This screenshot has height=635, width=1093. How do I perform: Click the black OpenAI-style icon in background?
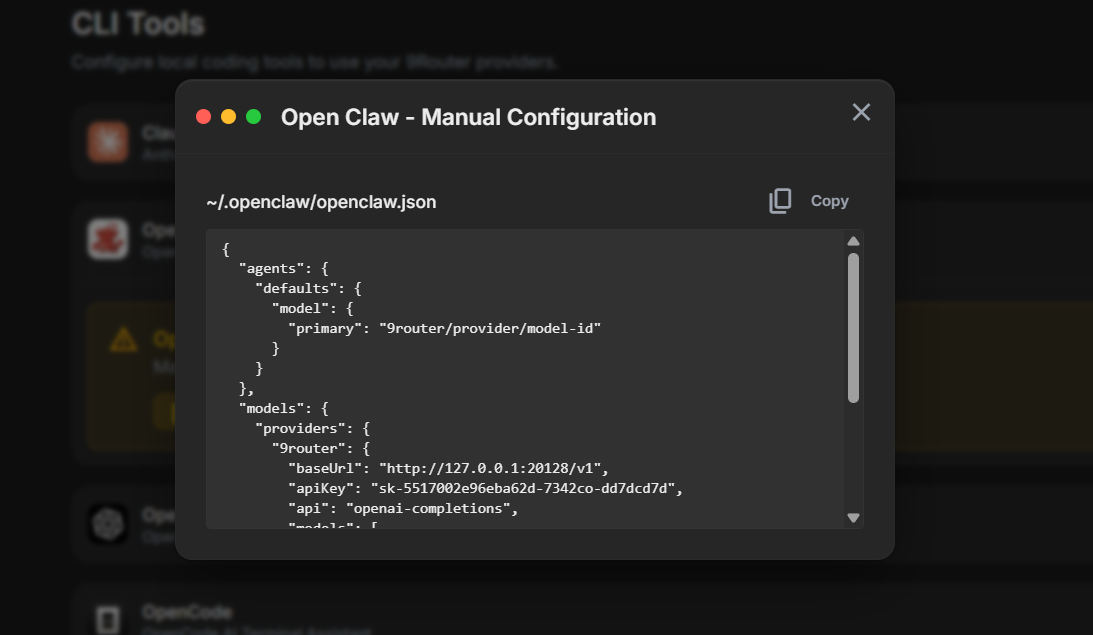click(x=108, y=524)
